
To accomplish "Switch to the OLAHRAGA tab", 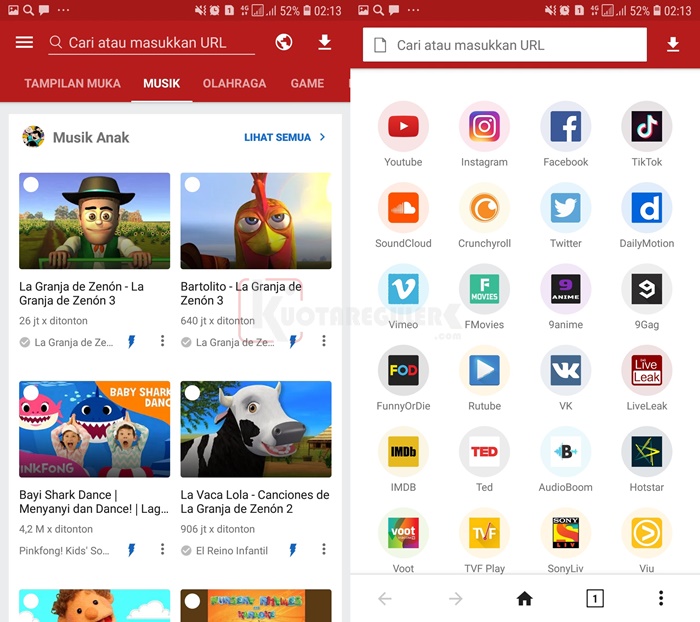I will [x=236, y=84].
